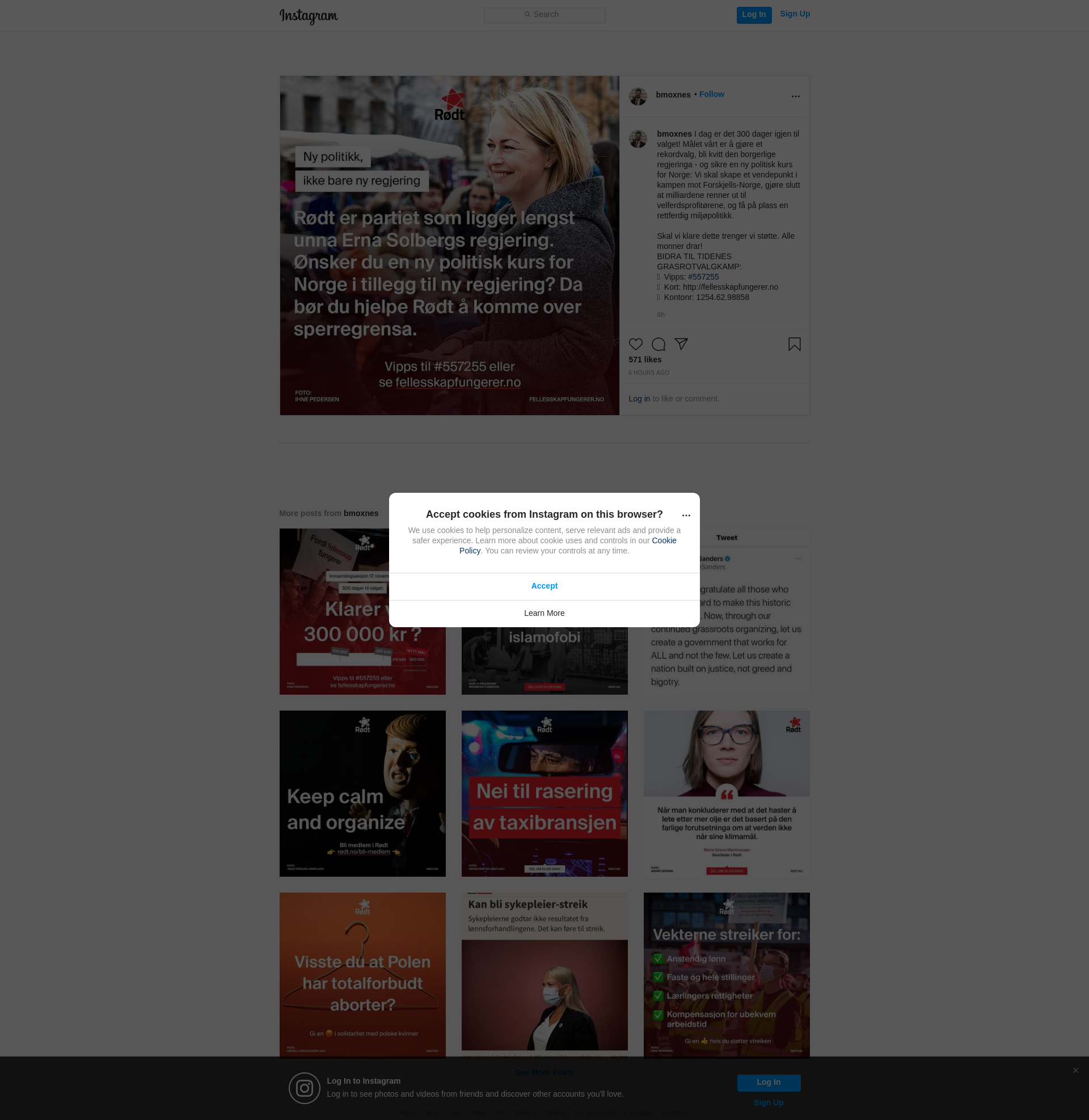Open the quote post with woman in glasses
Image resolution: width=1089 pixels, height=1120 pixels.
726,793
